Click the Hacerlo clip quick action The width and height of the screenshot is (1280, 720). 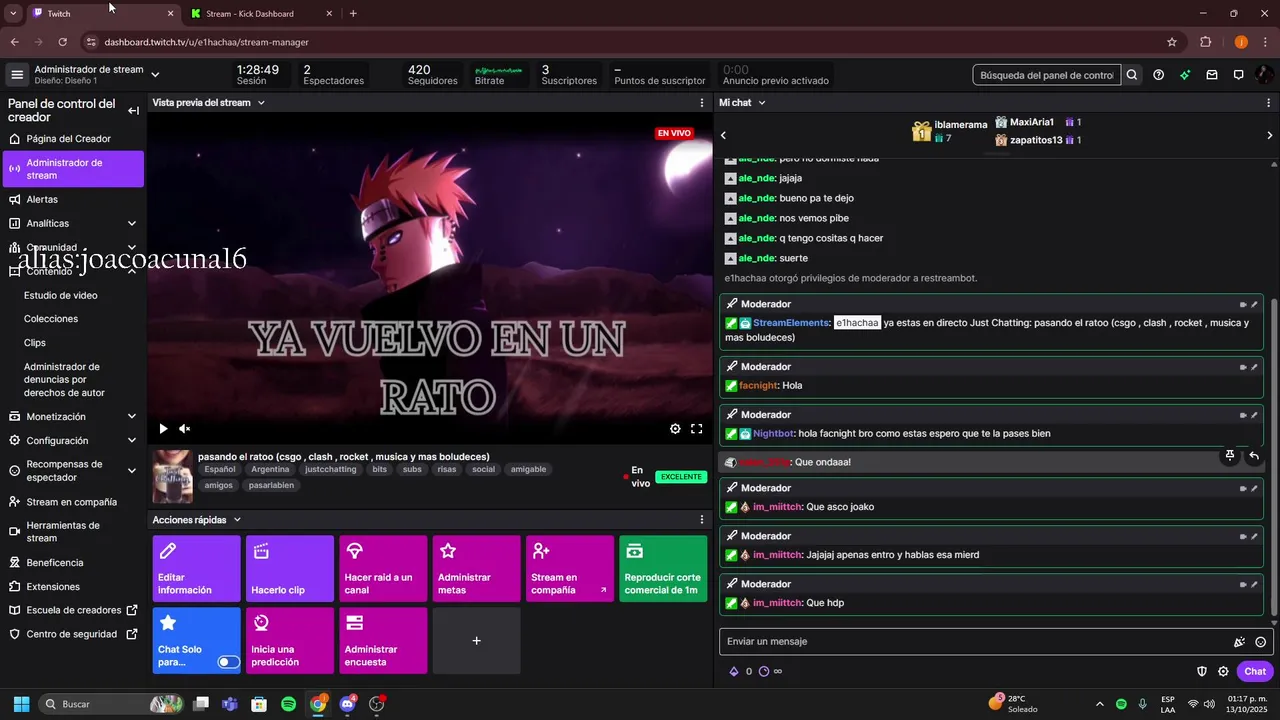(290, 569)
